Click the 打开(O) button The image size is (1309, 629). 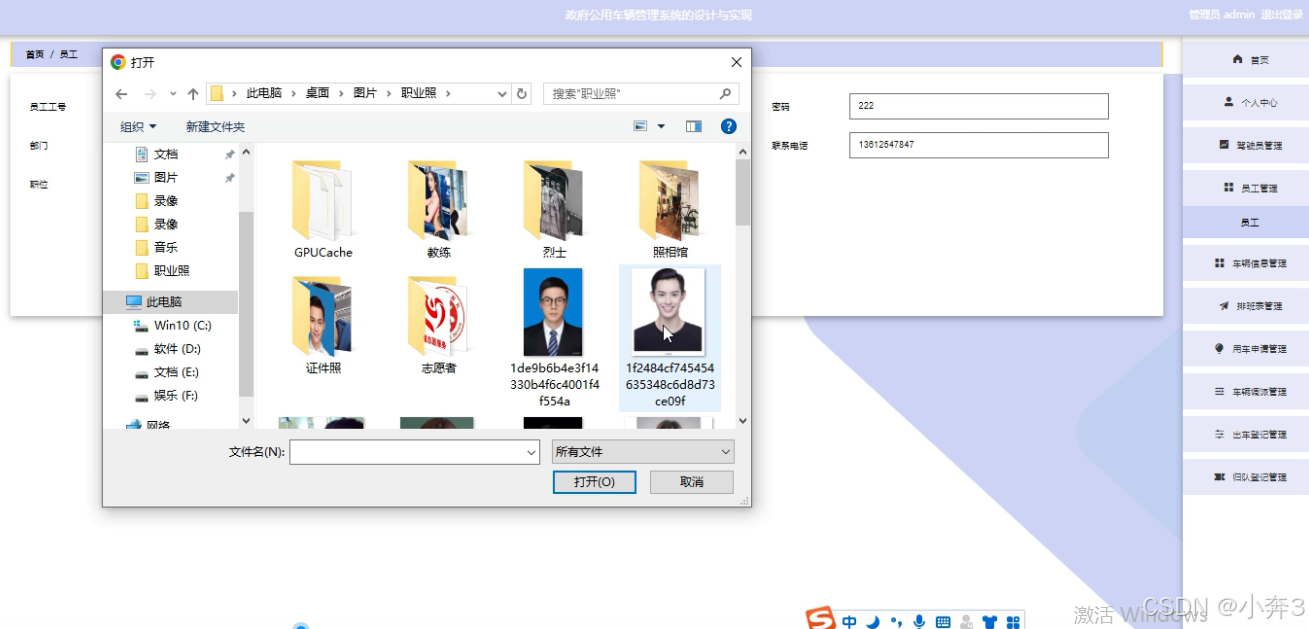point(594,482)
